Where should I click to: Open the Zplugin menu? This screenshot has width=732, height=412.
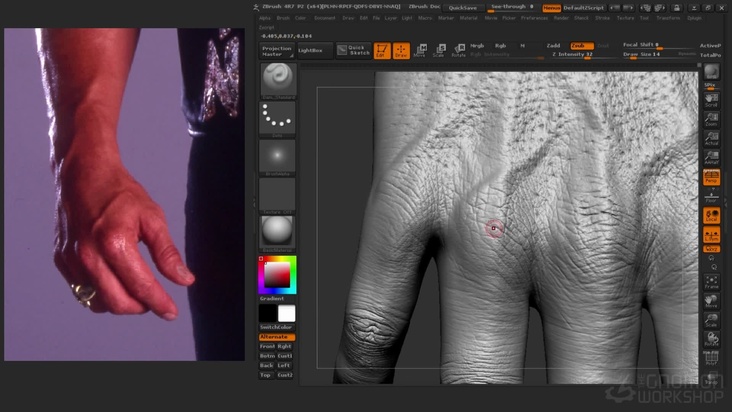pyautogui.click(x=694, y=18)
